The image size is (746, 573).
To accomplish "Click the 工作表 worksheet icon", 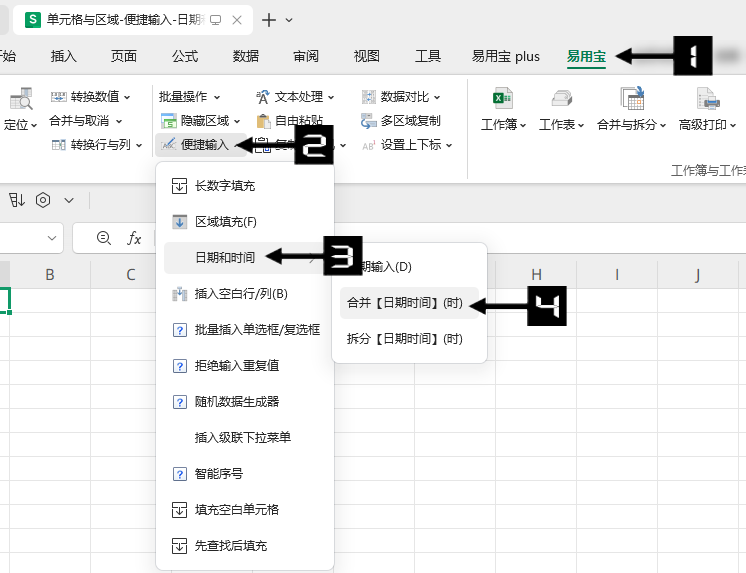I will point(561,98).
